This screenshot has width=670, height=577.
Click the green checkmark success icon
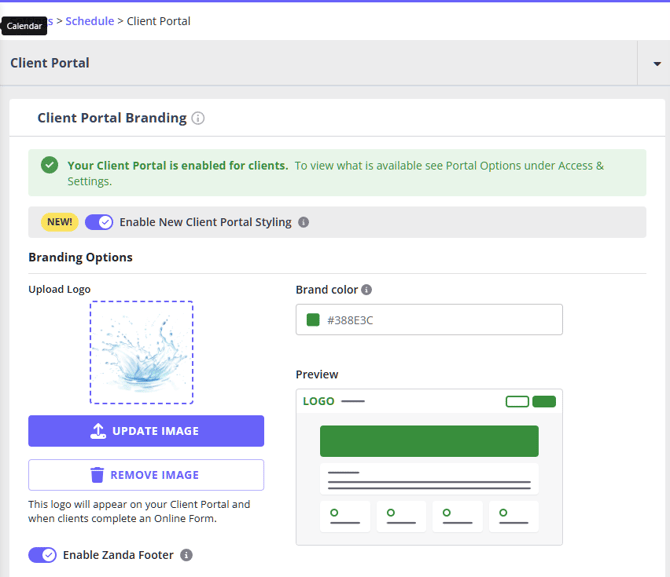(49, 165)
